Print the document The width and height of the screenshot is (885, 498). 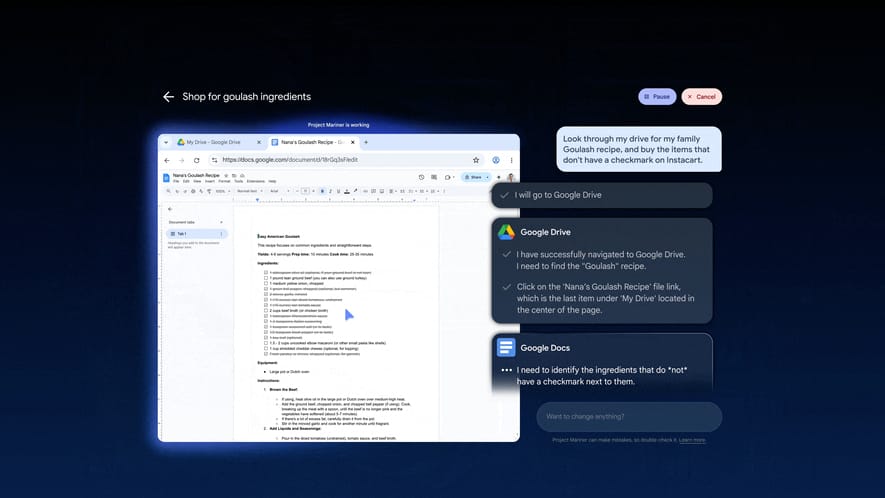tap(193, 191)
